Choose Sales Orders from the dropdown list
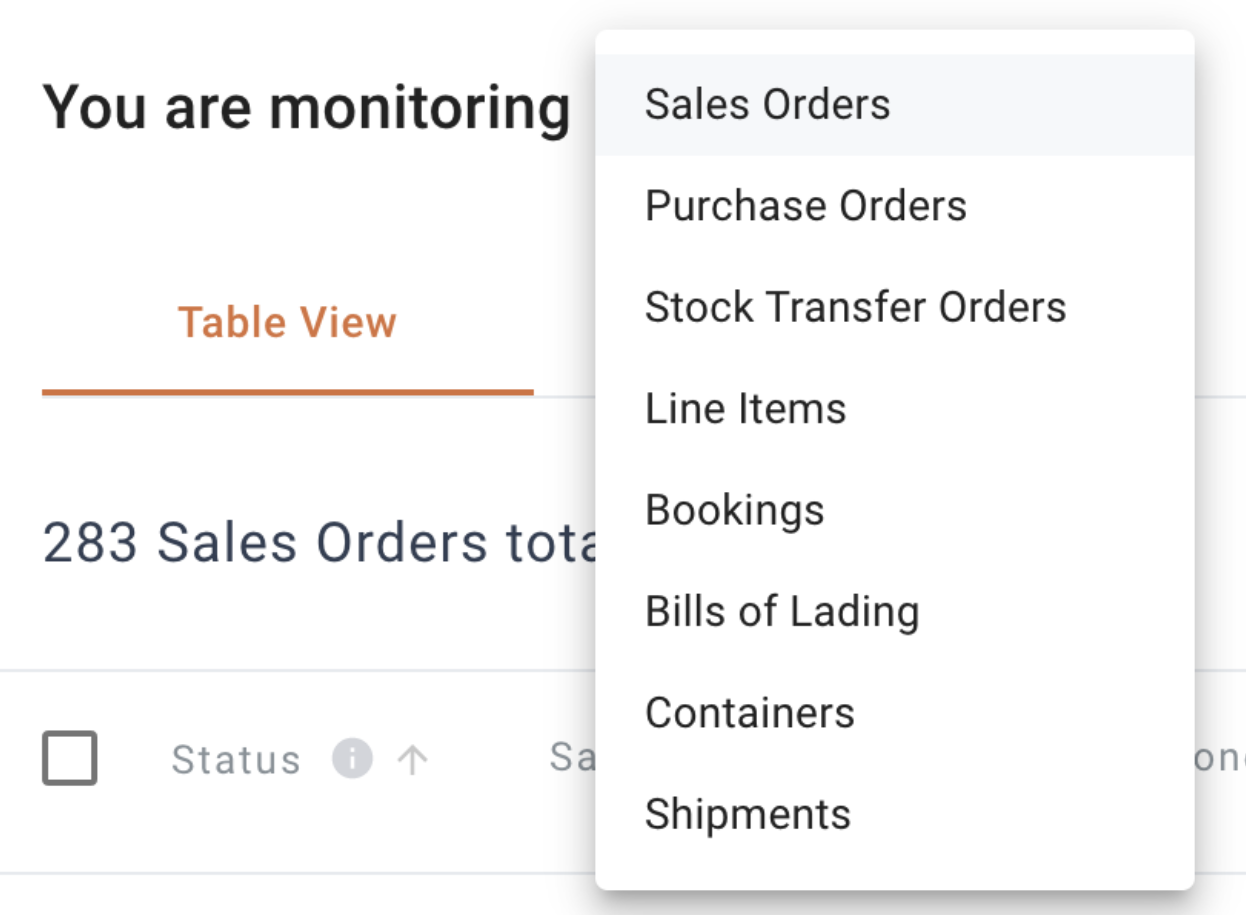The width and height of the screenshot is (1246, 915). coord(895,105)
